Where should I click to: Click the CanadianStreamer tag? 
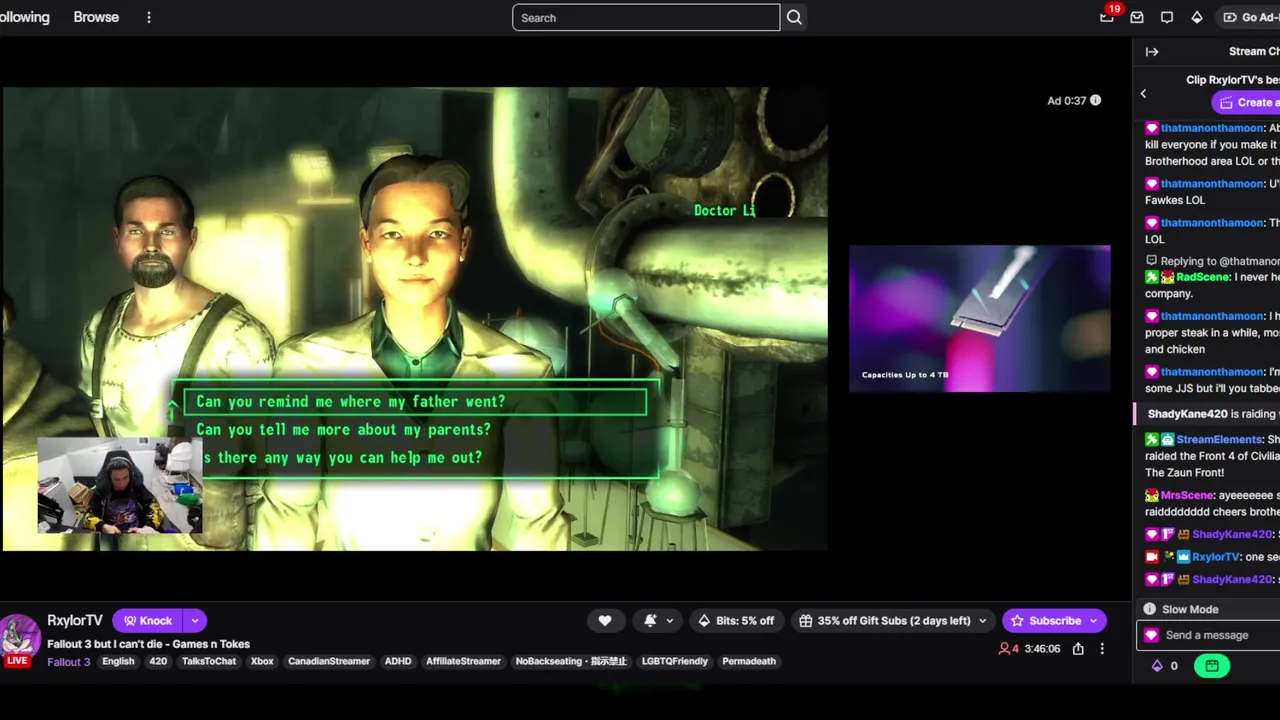pos(329,662)
